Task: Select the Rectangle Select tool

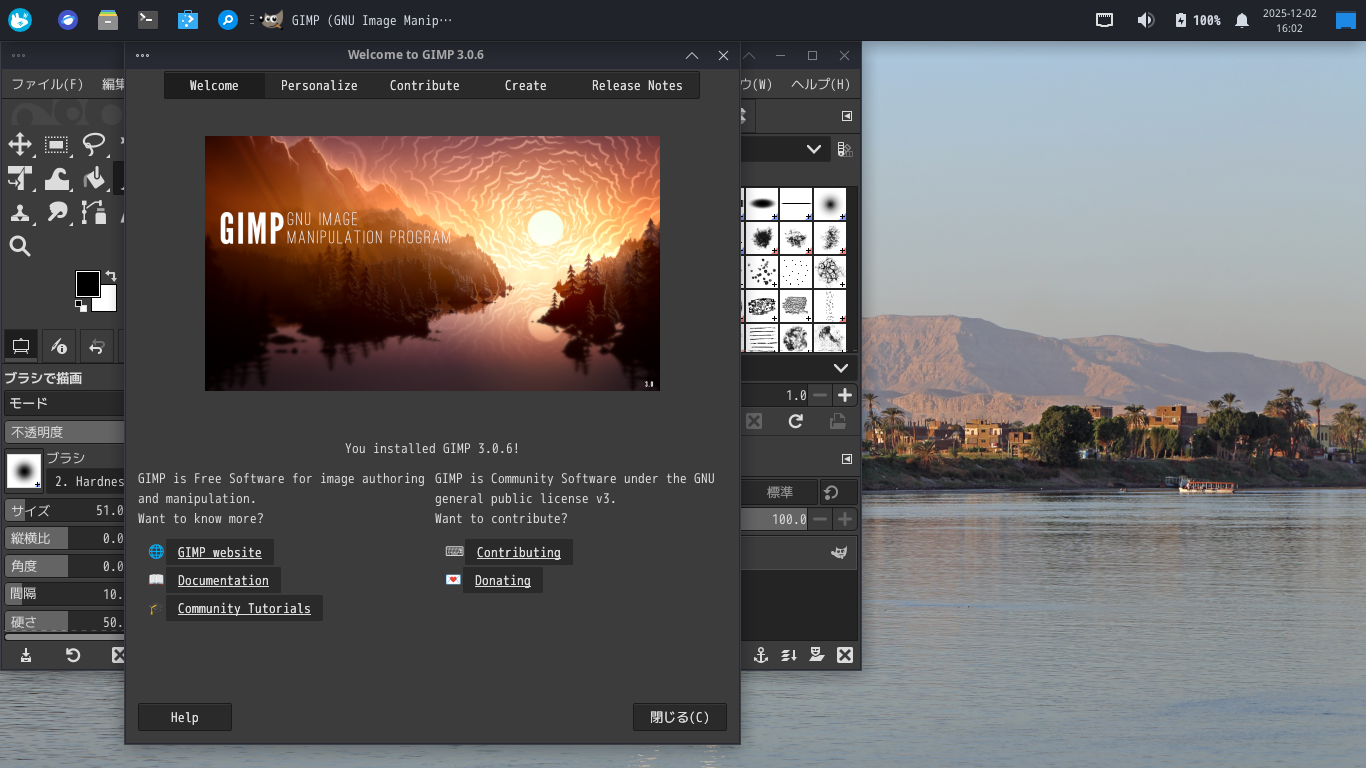Action: click(x=57, y=145)
